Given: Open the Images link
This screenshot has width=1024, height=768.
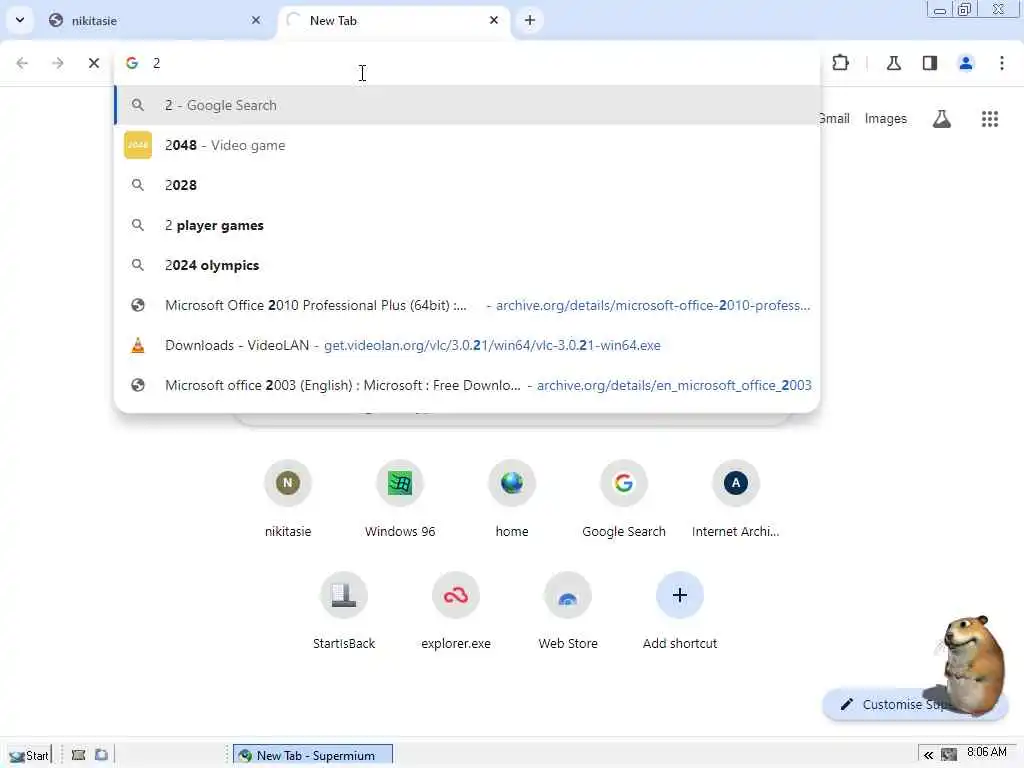Looking at the screenshot, I should (886, 119).
